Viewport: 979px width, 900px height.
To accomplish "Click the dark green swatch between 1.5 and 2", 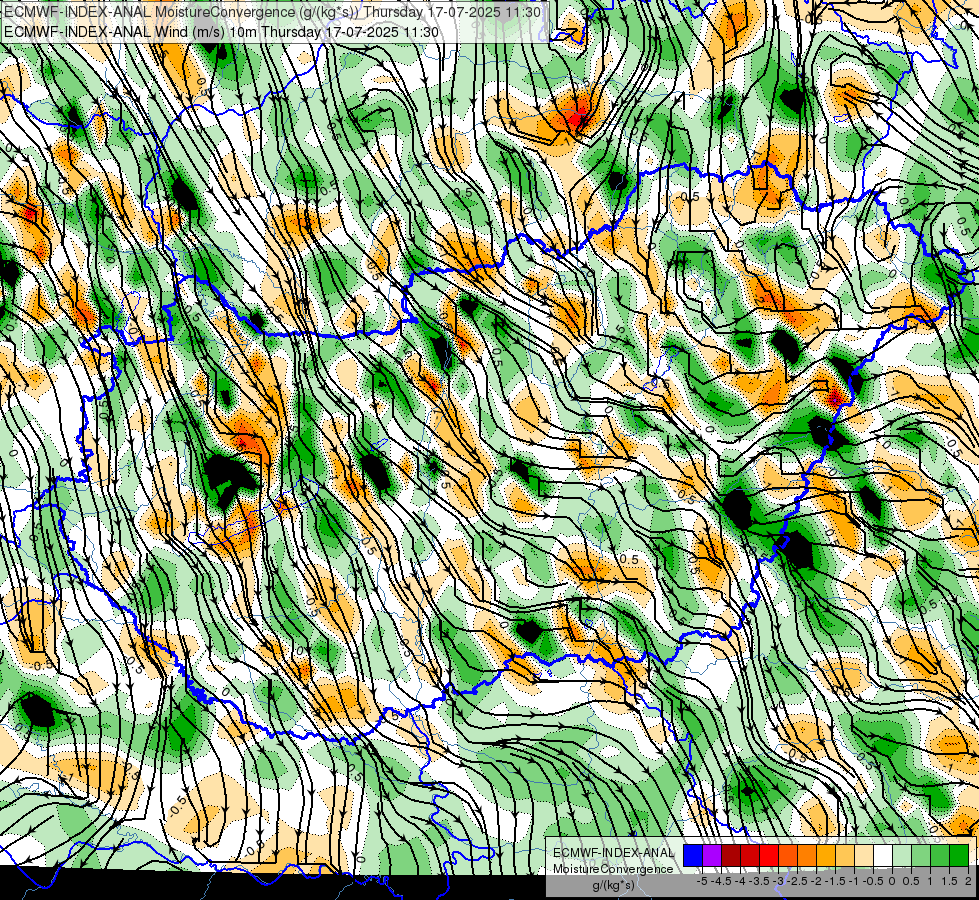I will (960, 856).
